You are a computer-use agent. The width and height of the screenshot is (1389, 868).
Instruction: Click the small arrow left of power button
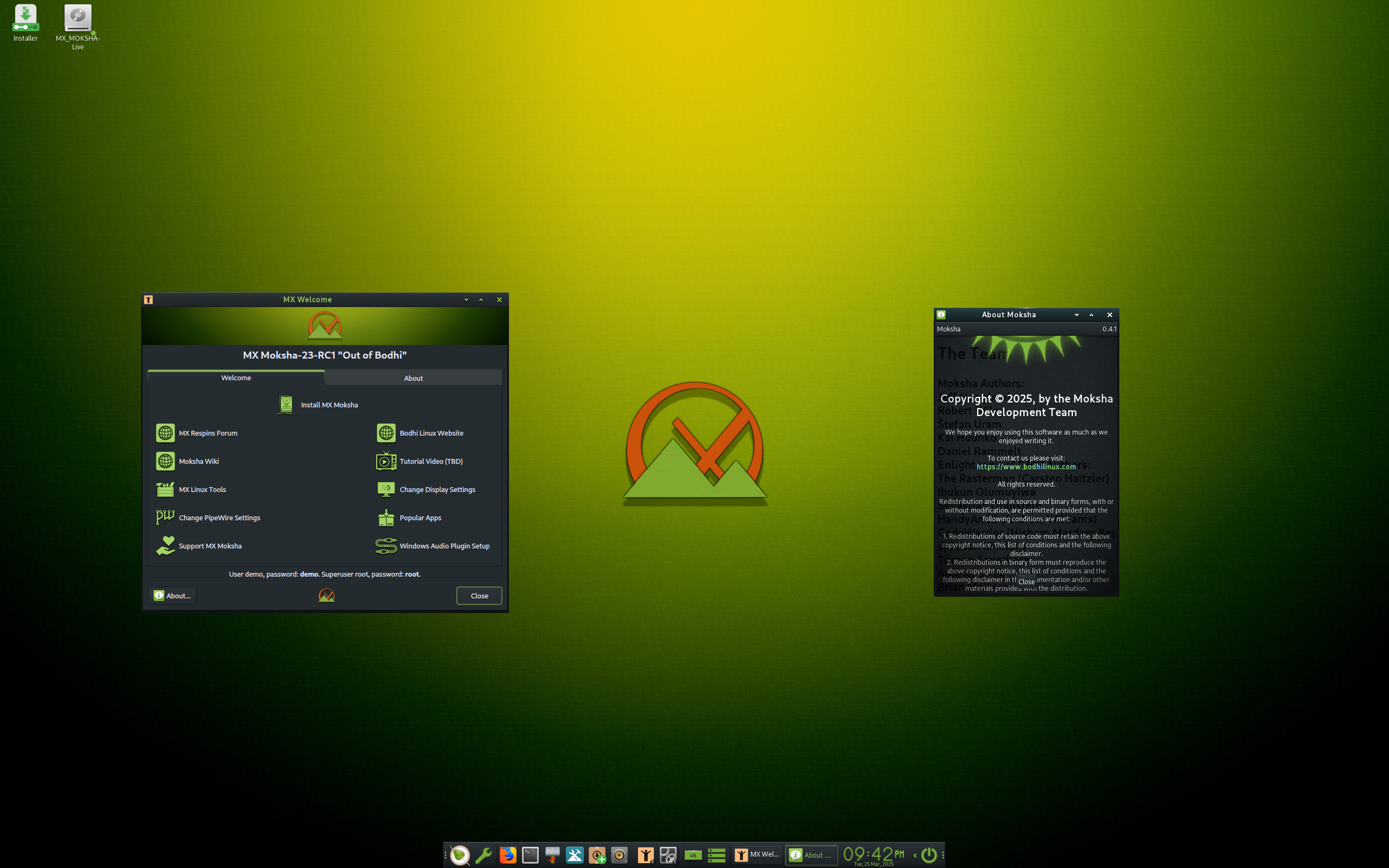(x=914, y=855)
